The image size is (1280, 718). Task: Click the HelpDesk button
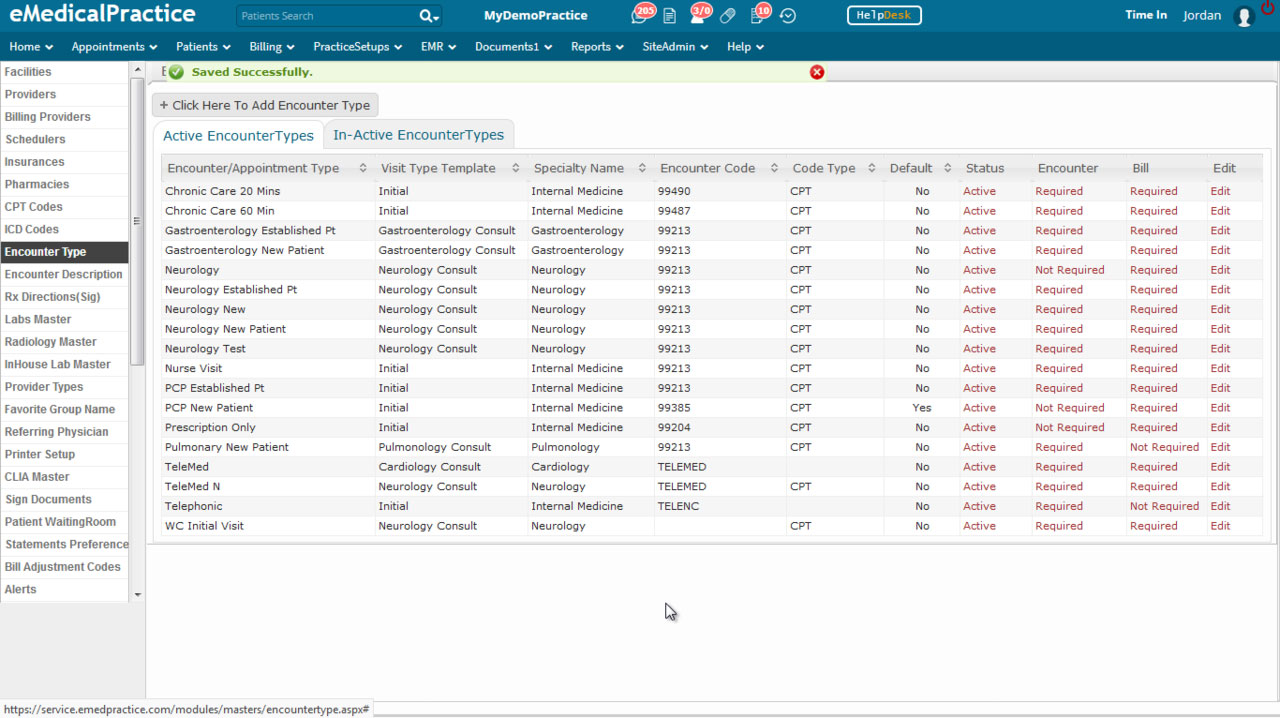(884, 16)
